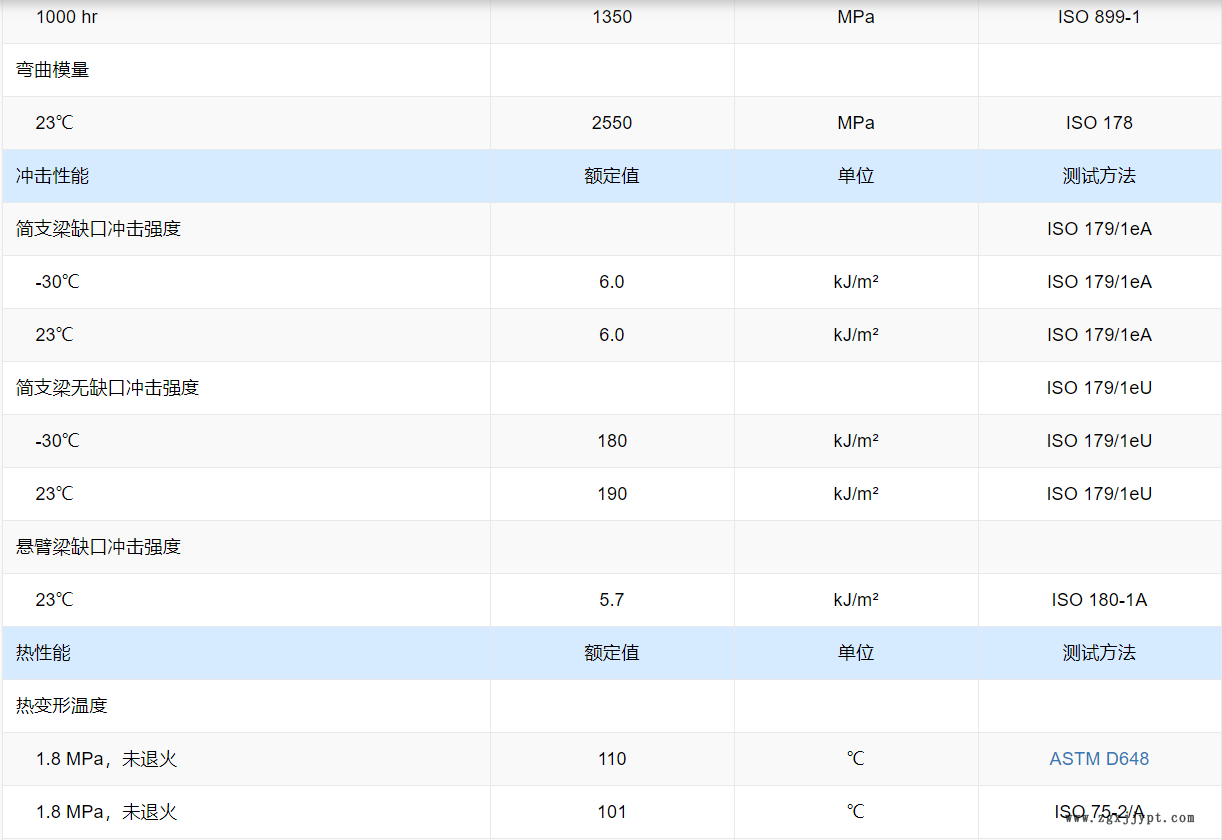1222x840 pixels.
Task: Click "额定值" in the 冲击性能 header row
Action: click(x=612, y=176)
